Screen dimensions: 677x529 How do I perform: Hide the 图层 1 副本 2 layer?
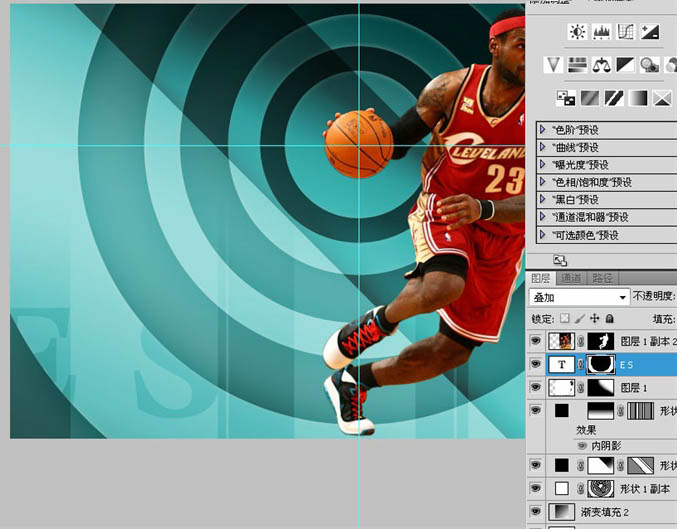(x=535, y=341)
